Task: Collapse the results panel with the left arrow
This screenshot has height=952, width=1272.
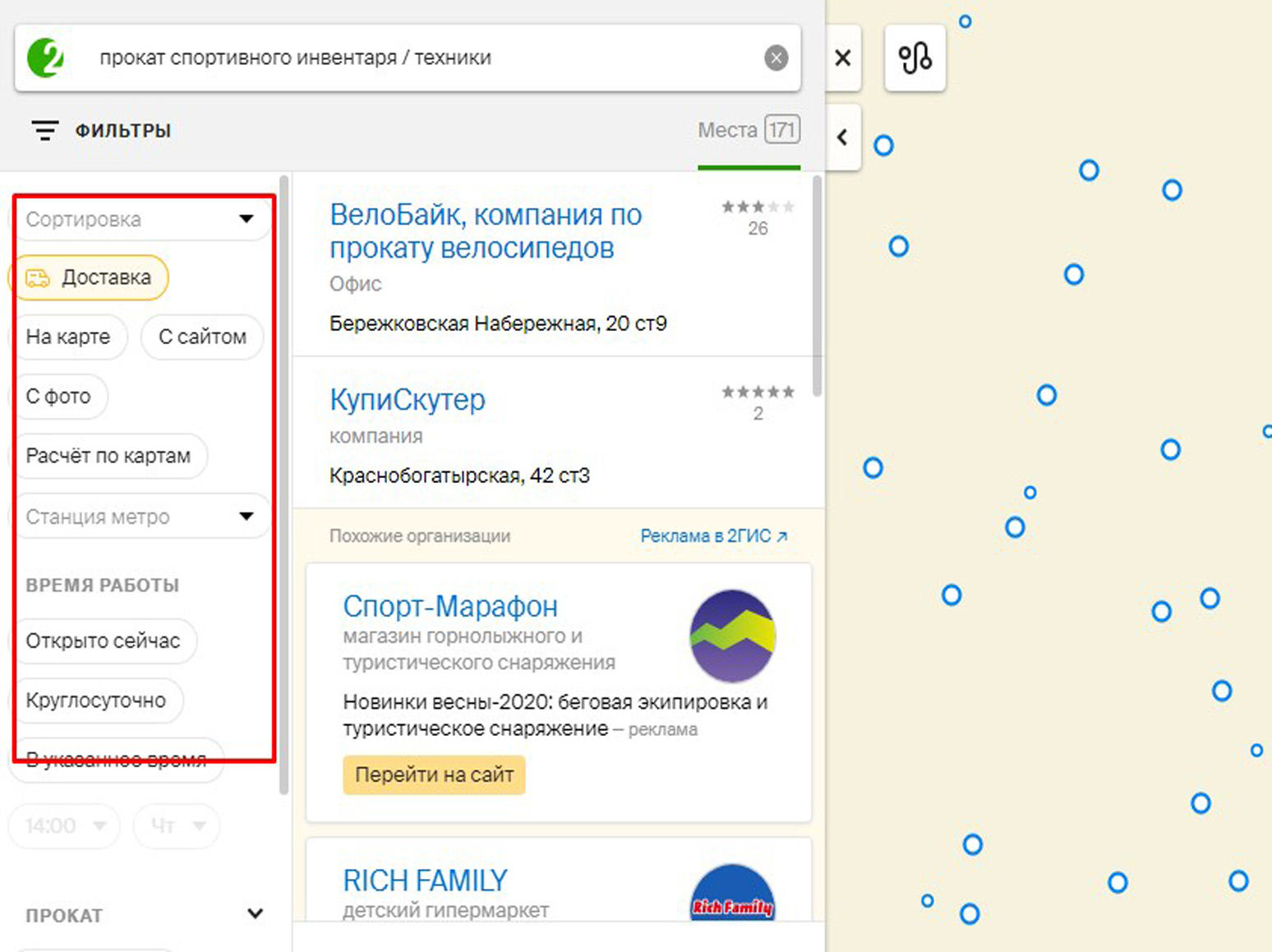Action: pos(842,137)
